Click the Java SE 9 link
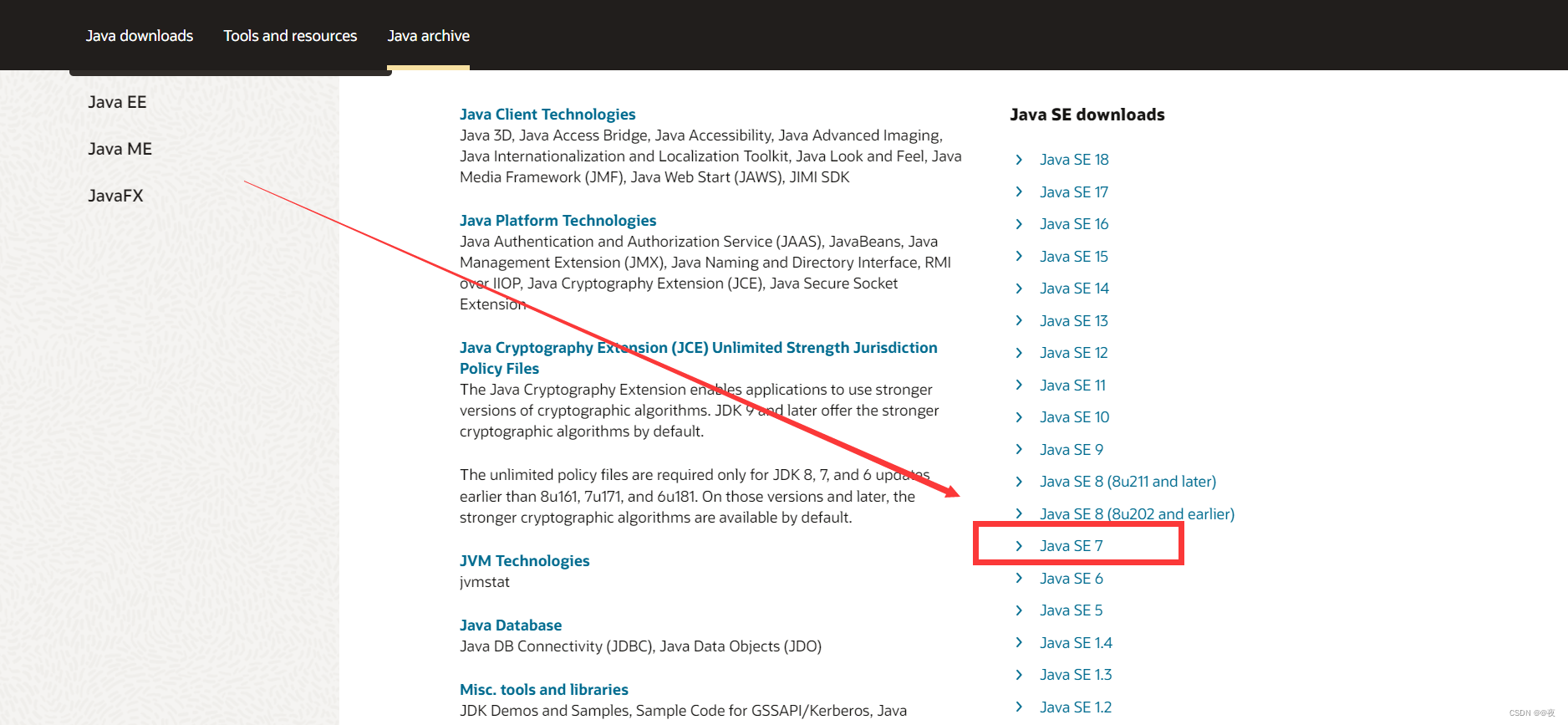The width and height of the screenshot is (1568, 725). [x=1072, y=450]
